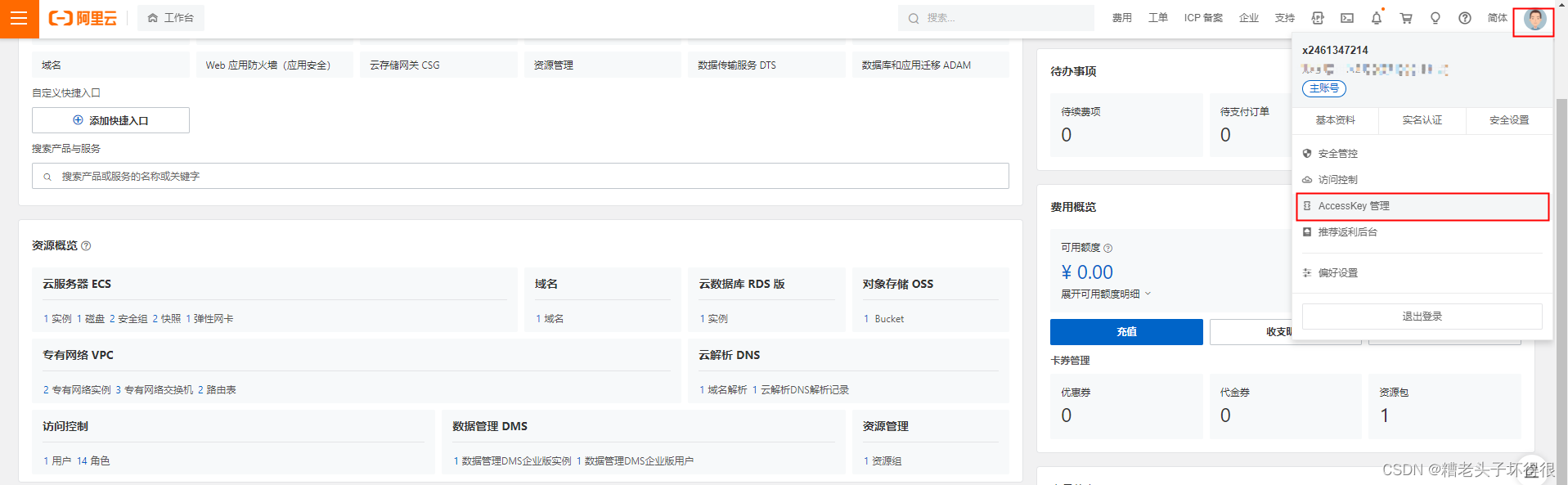The image size is (1568, 485).
Task: Open 对象存储 OSS 1 Bucket link
Action: coord(883,319)
